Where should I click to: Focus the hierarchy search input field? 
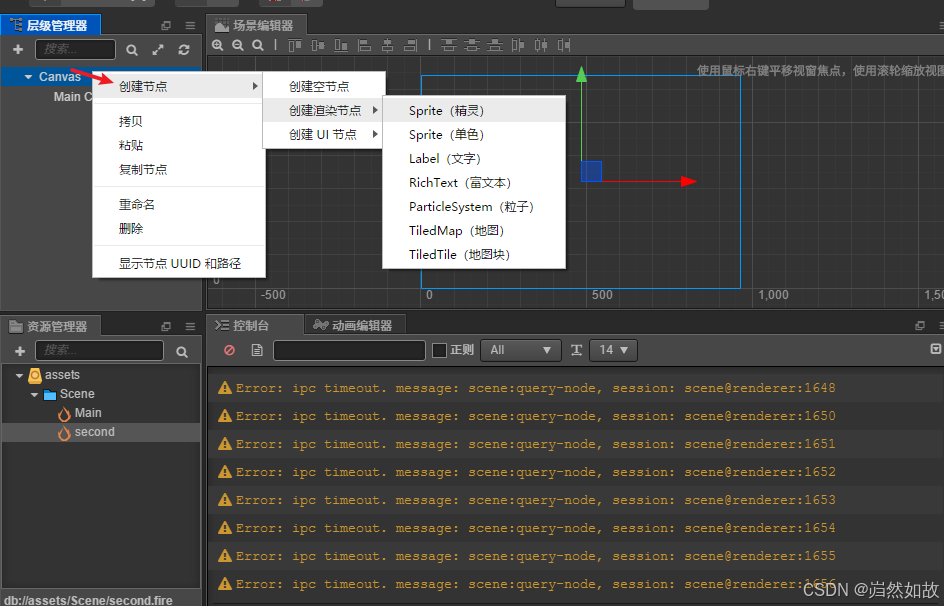click(x=75, y=49)
